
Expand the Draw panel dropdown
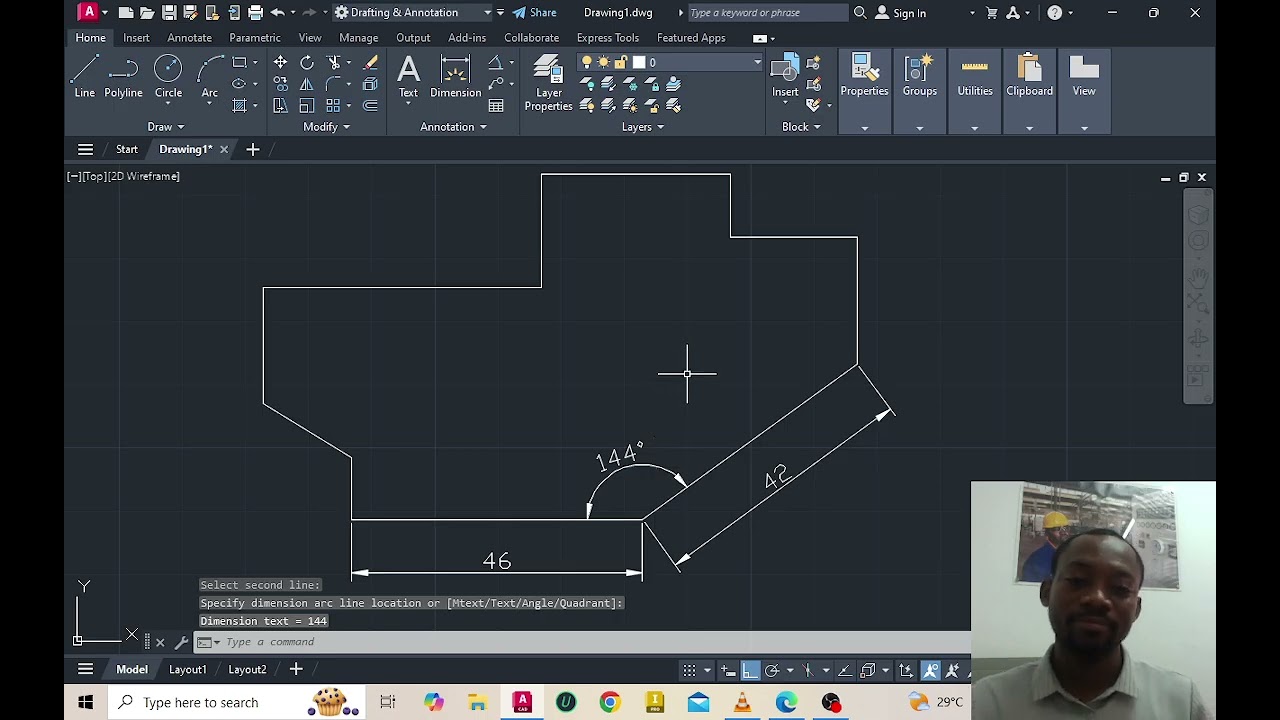pyautogui.click(x=166, y=127)
